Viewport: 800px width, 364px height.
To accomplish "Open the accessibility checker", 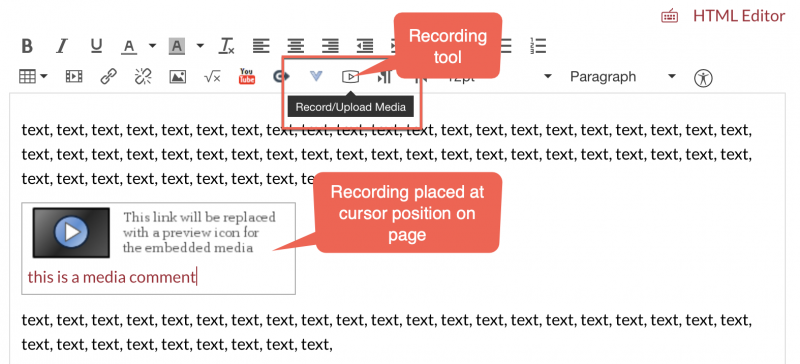I will coord(704,78).
